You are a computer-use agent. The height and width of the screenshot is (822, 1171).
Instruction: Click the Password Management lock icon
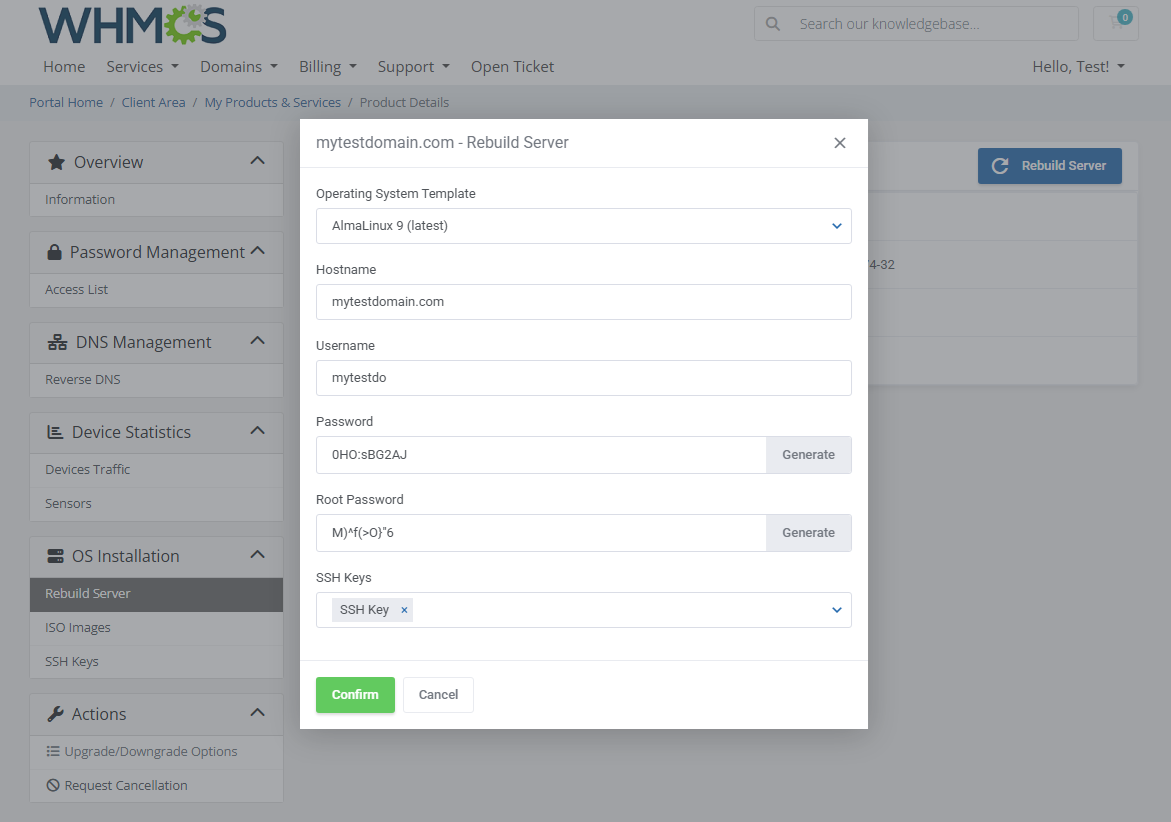click(x=55, y=252)
